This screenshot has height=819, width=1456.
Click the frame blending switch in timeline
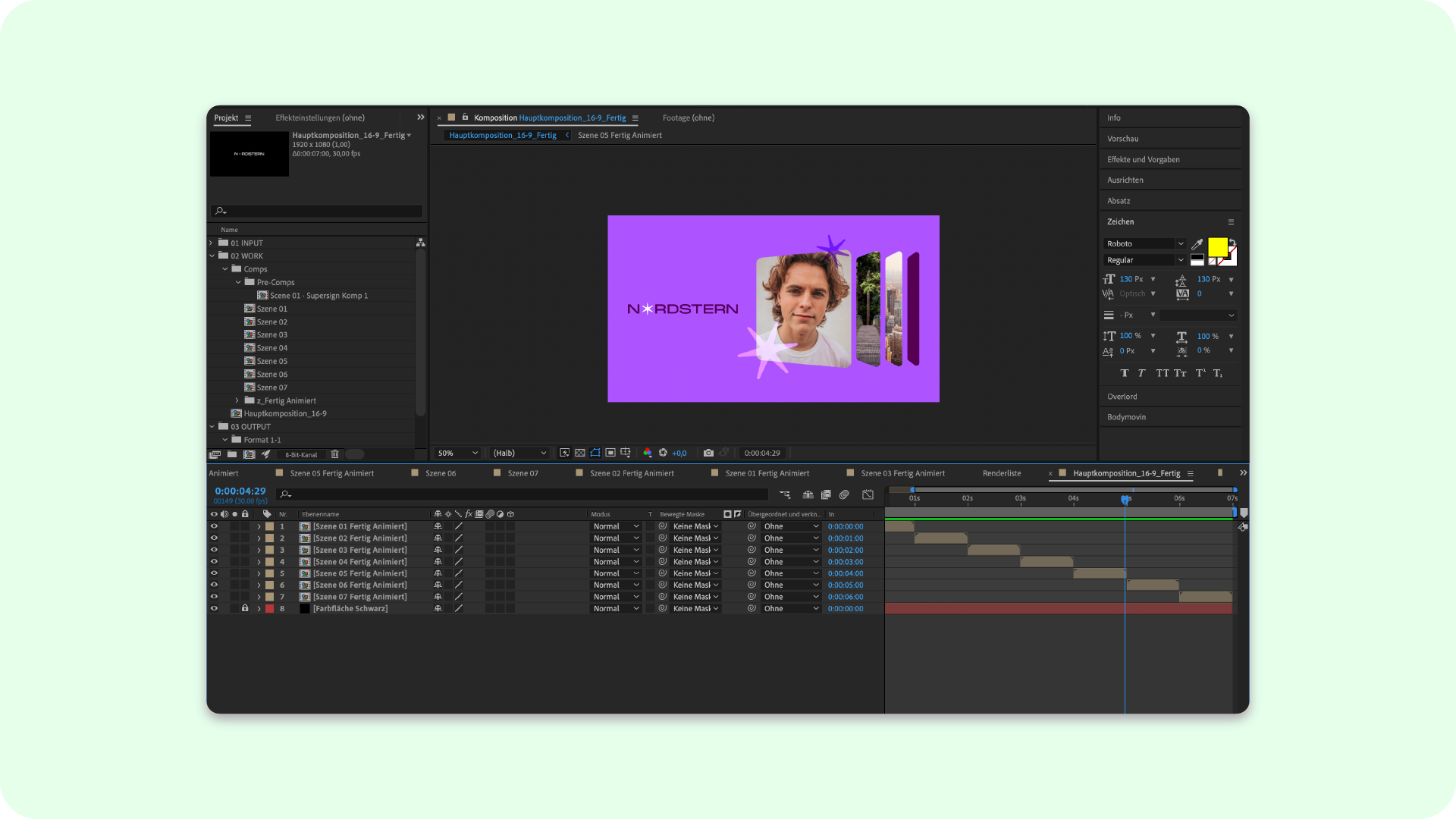(x=826, y=494)
